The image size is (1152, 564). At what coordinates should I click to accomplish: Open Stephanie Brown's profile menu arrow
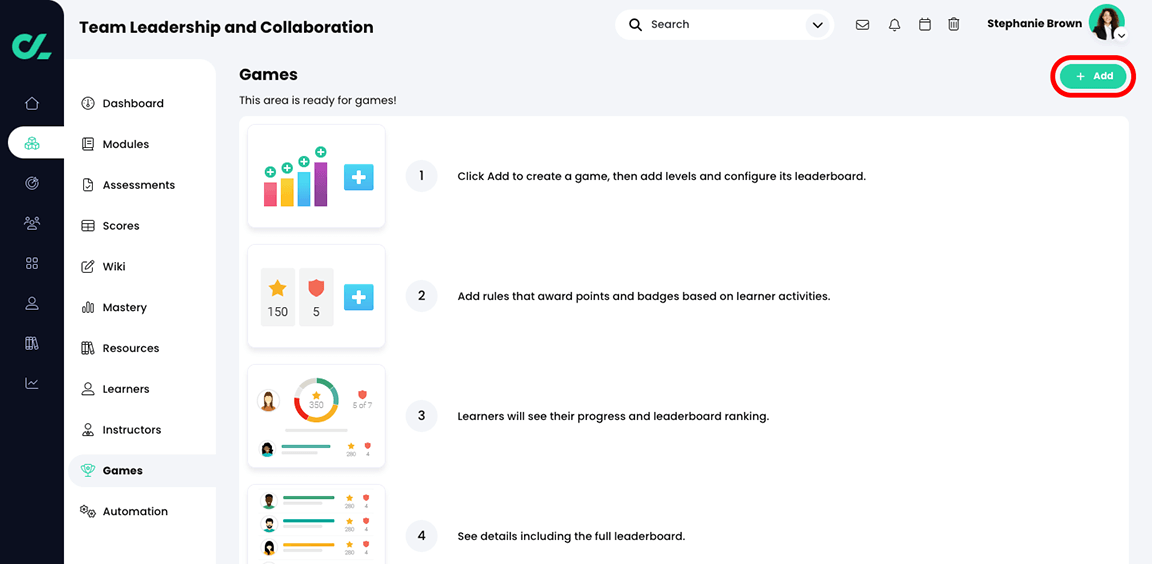tap(1122, 36)
